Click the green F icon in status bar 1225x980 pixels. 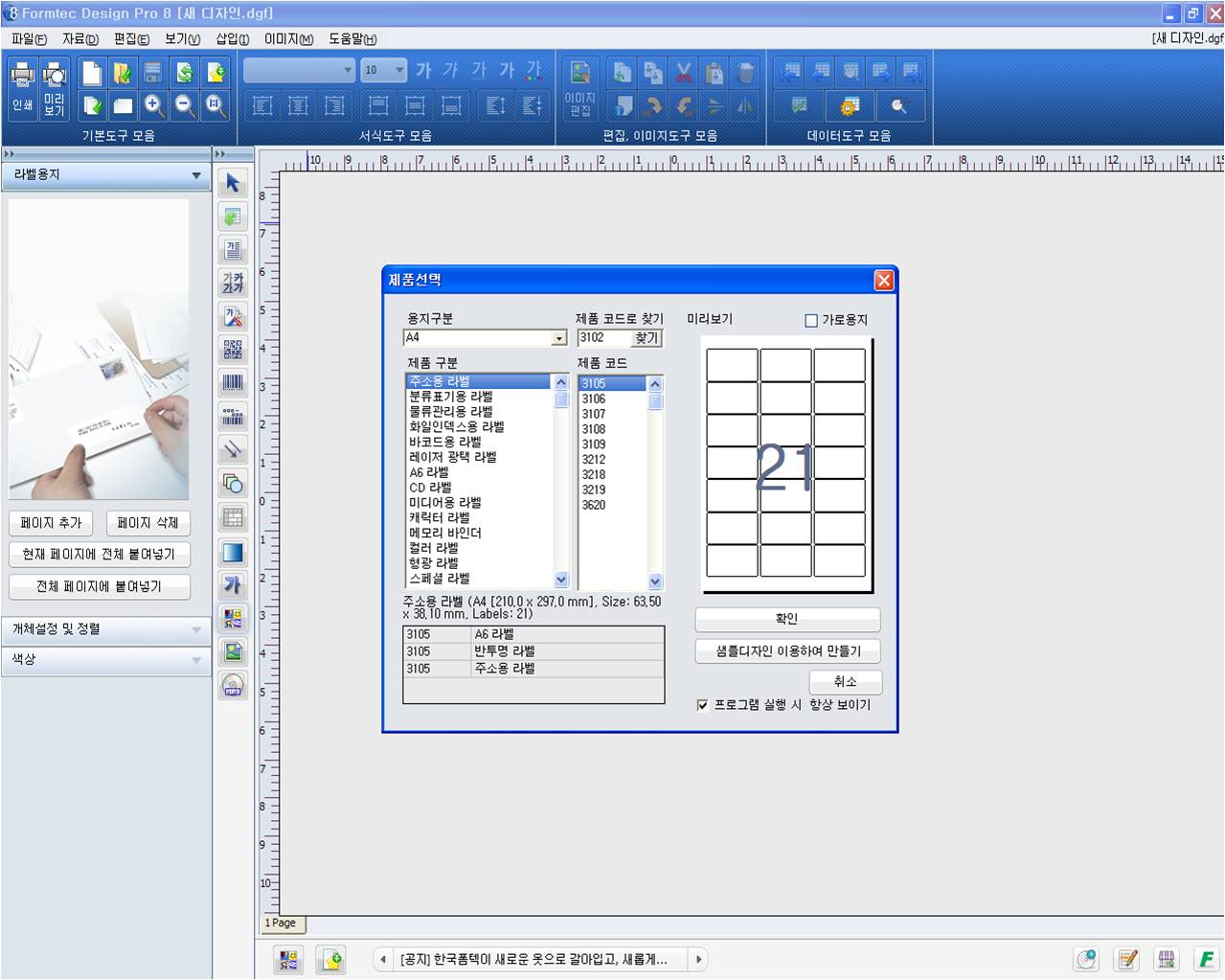coord(1206,959)
